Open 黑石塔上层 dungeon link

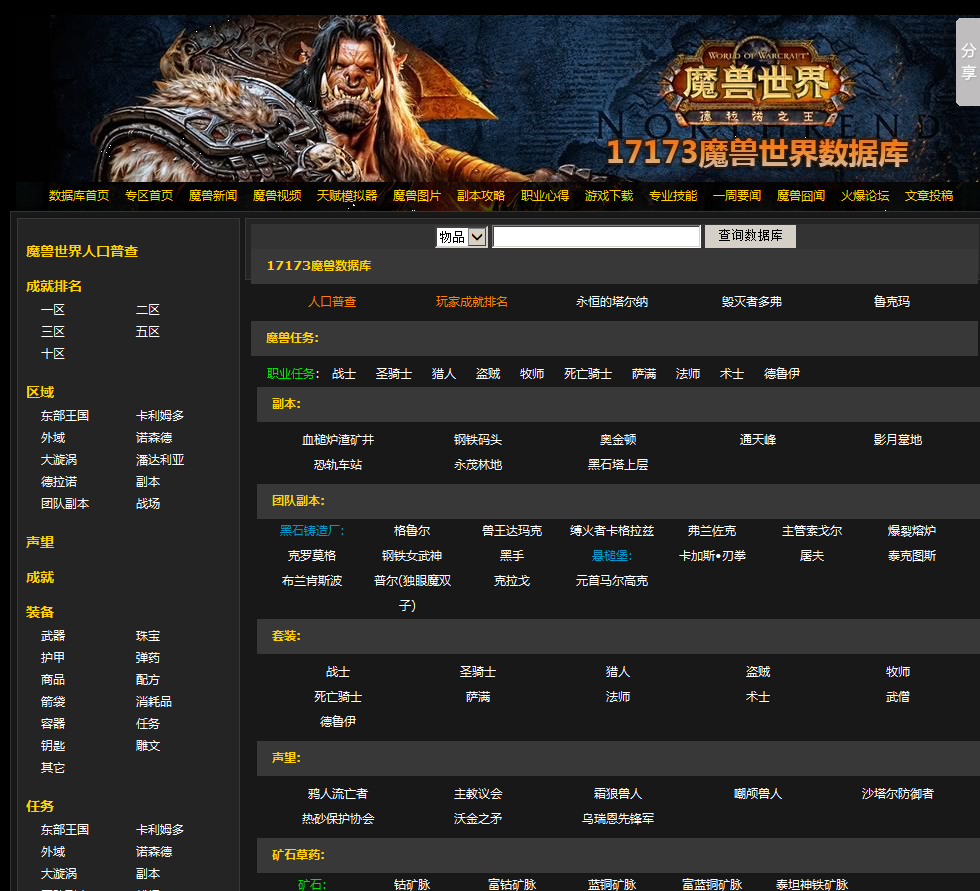click(618, 465)
